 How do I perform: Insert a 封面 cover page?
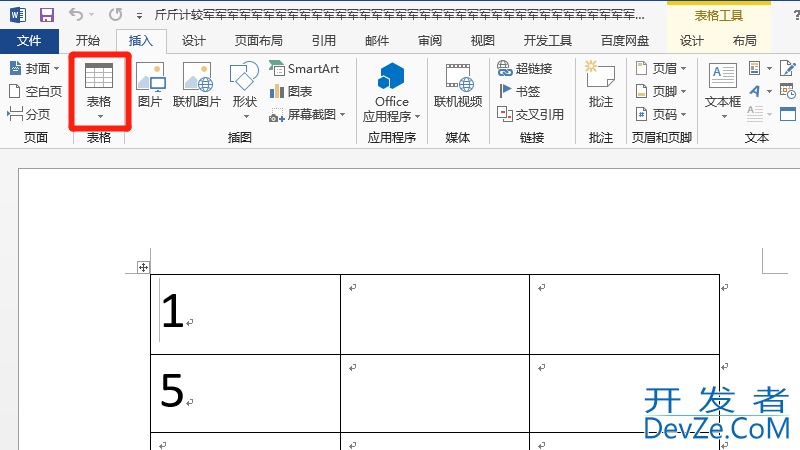click(x=35, y=68)
